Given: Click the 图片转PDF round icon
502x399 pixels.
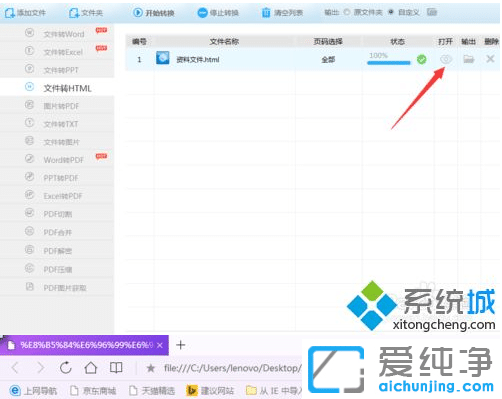Looking at the screenshot, I should pos(30,105).
